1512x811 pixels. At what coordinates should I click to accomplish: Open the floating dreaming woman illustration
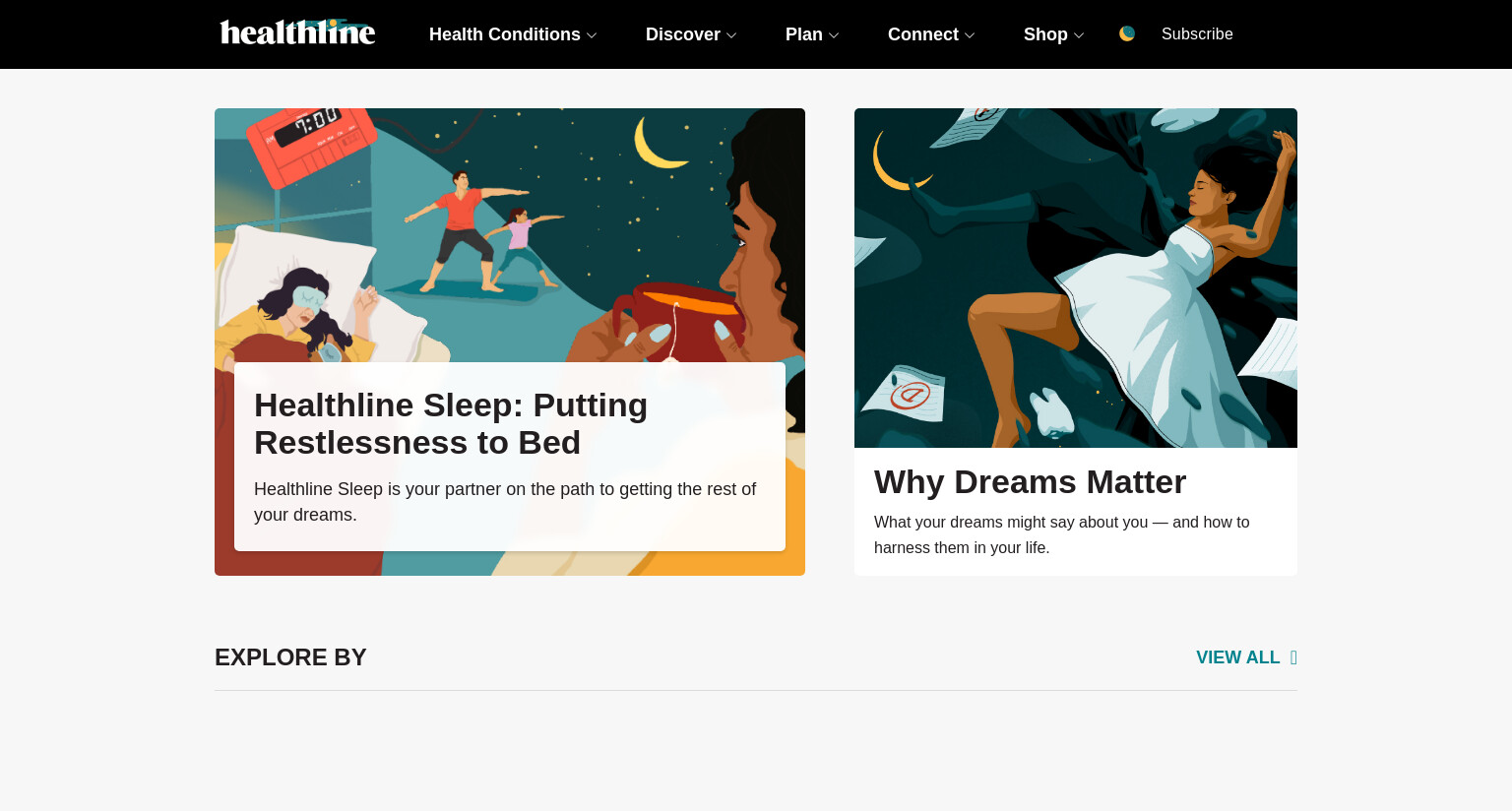(1076, 278)
